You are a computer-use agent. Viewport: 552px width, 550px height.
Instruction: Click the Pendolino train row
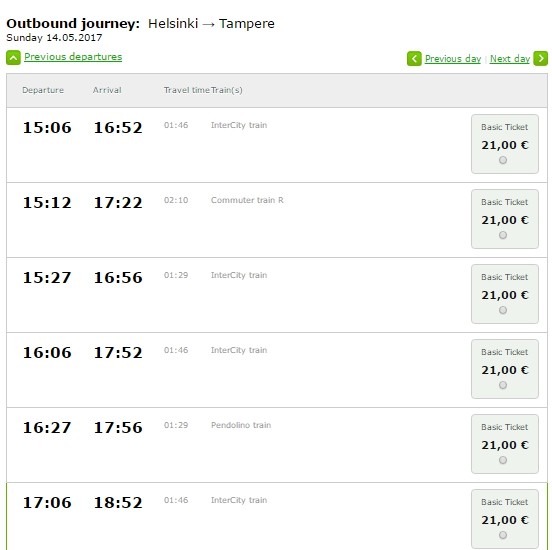coord(277,445)
